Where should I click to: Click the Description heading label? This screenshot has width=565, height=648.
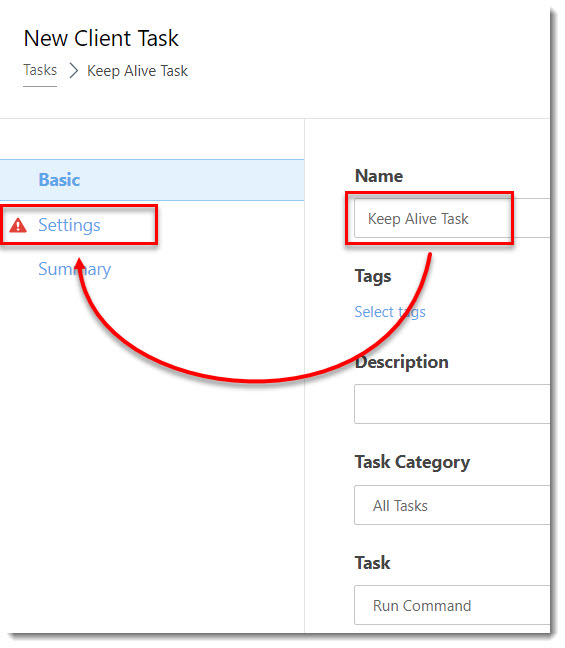402,362
